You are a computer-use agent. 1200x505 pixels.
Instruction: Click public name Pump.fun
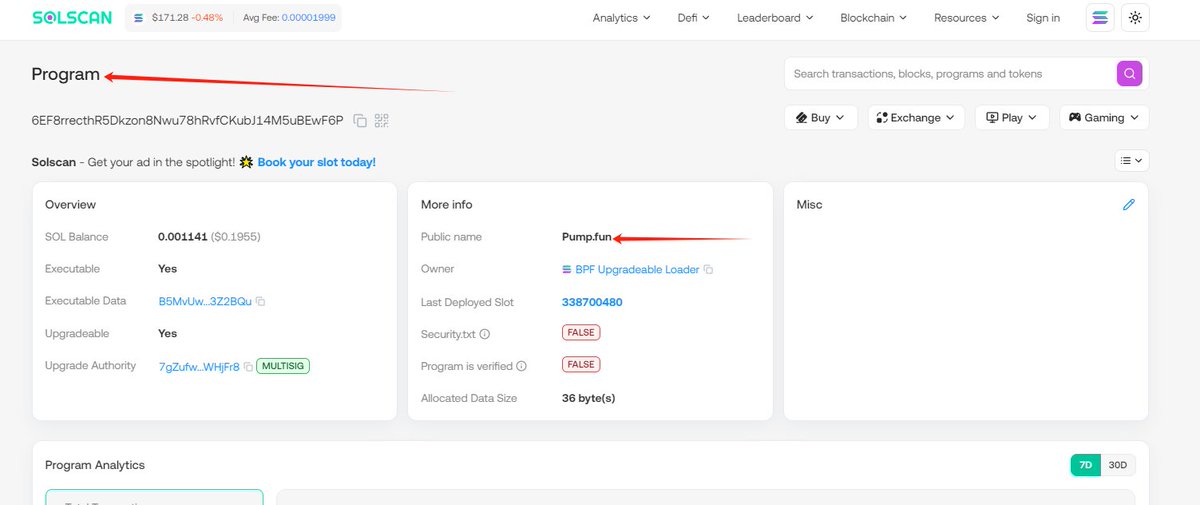coord(587,237)
